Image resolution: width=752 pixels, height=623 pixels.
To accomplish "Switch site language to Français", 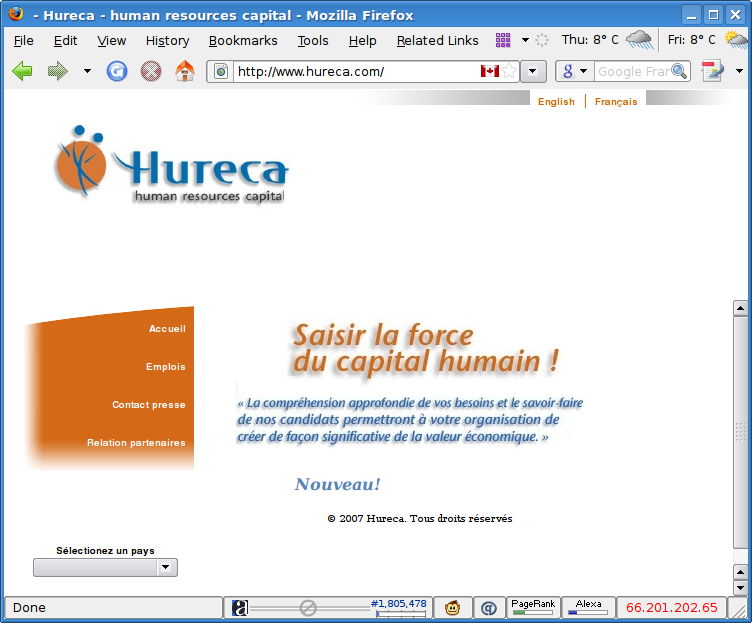I will click(616, 102).
